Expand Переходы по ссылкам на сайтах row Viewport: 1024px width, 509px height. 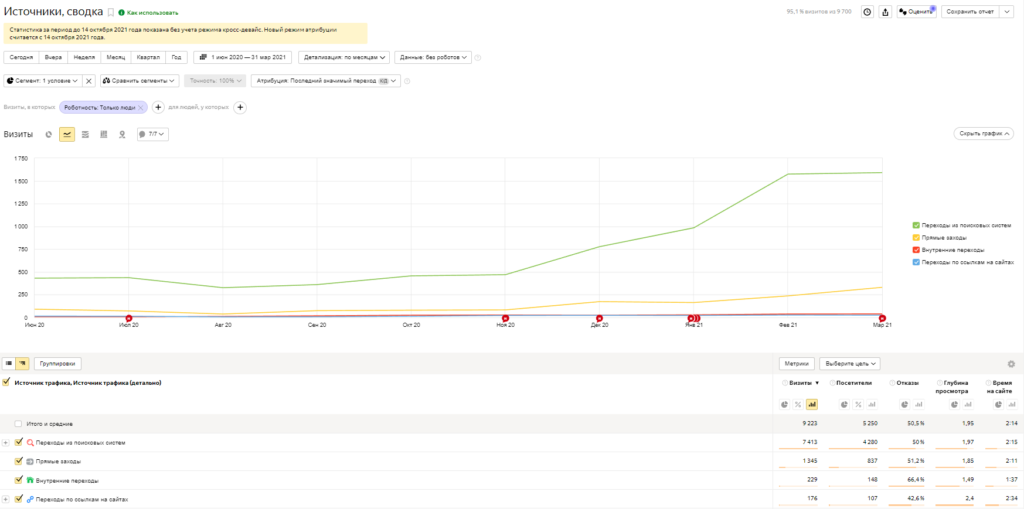tap(6, 499)
